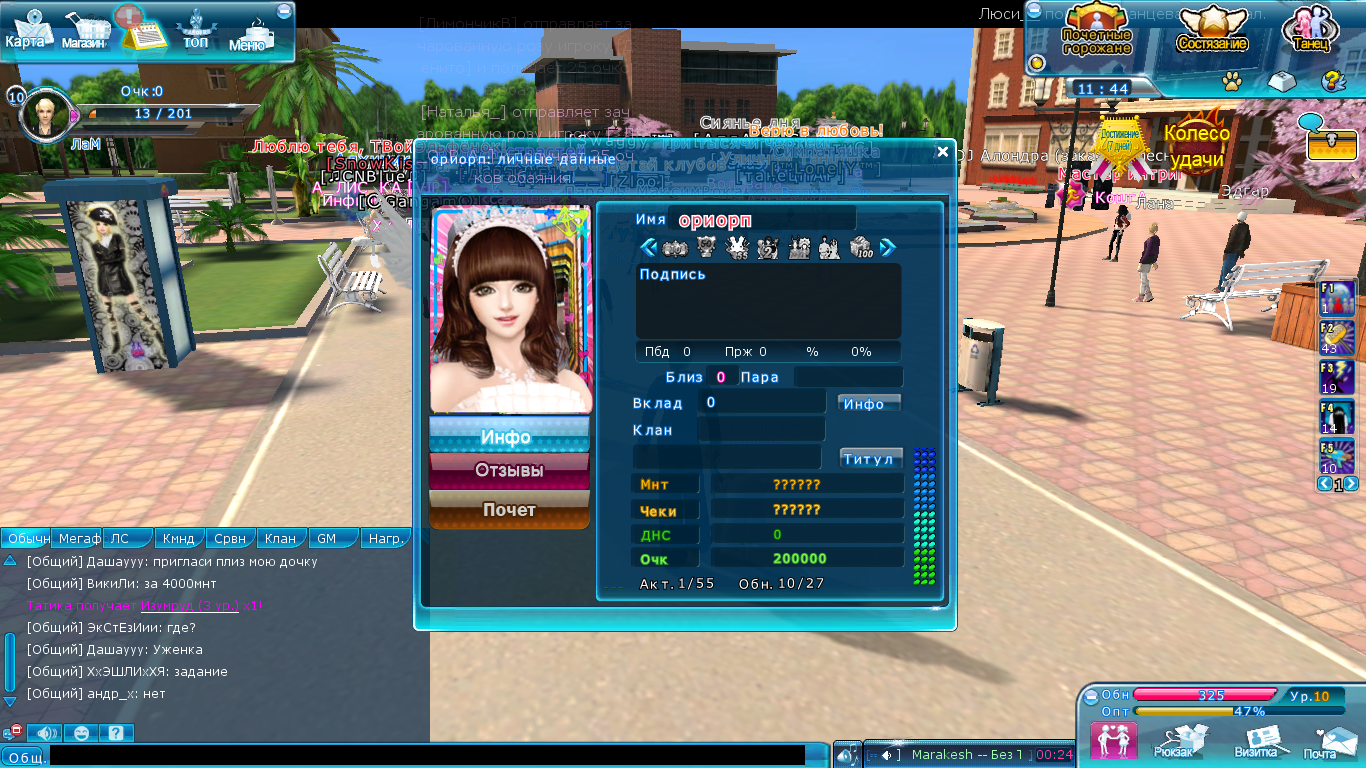Click the chat emoticon smiley button
Viewport: 1366px width, 768px height.
(81, 733)
